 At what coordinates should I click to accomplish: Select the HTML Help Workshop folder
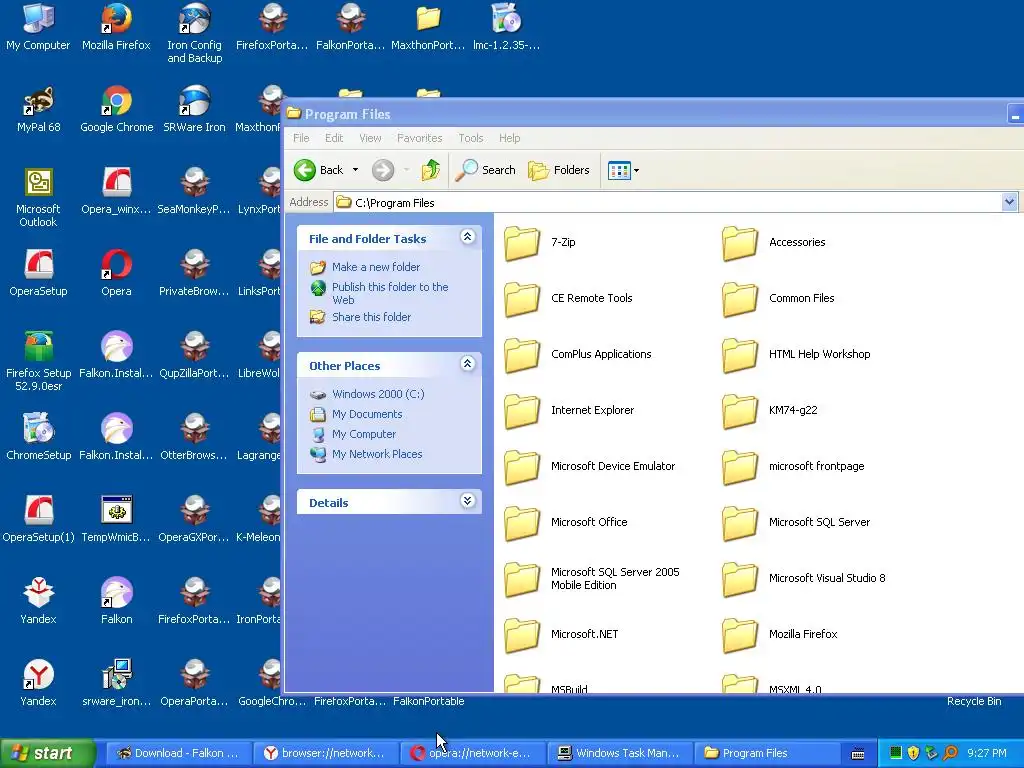coord(796,355)
